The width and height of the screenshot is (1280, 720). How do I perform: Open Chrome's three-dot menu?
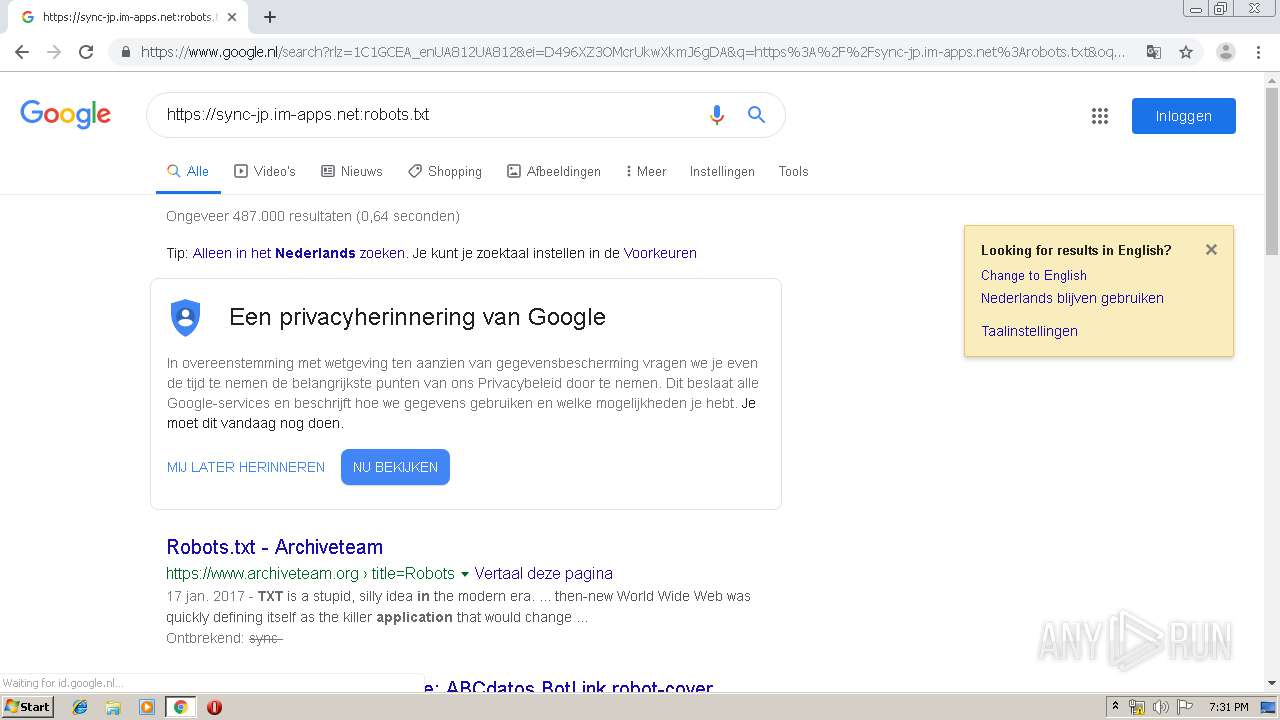(1258, 52)
